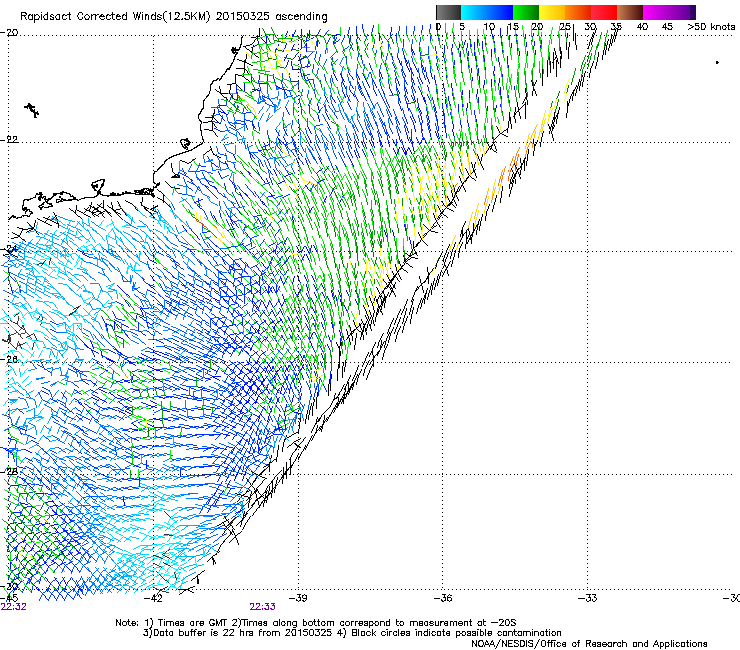Click the green 15-20 knots legend swatch
The image size is (740, 650).
tap(526, 12)
